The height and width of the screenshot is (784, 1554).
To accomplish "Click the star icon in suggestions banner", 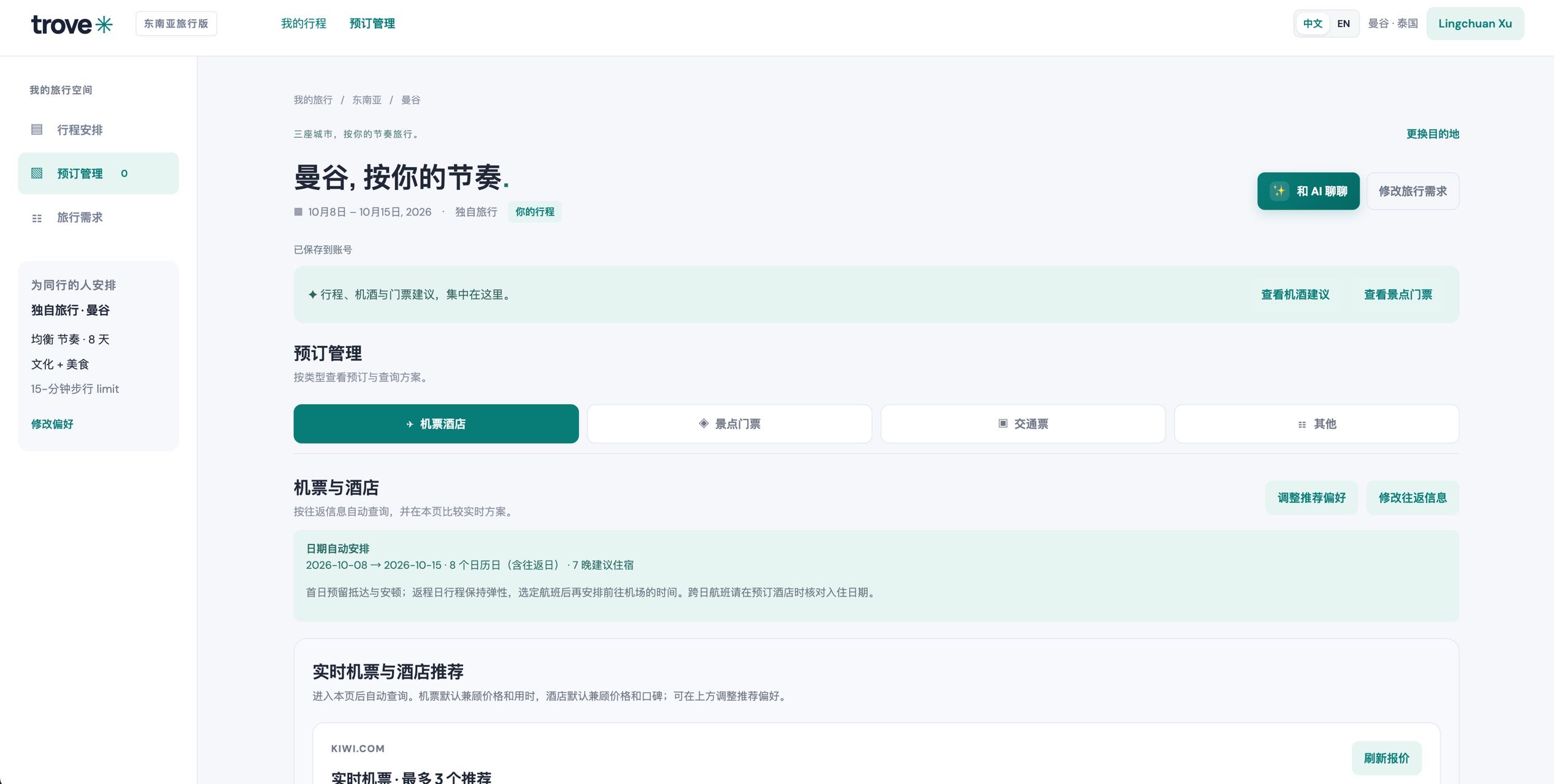I will click(x=312, y=295).
